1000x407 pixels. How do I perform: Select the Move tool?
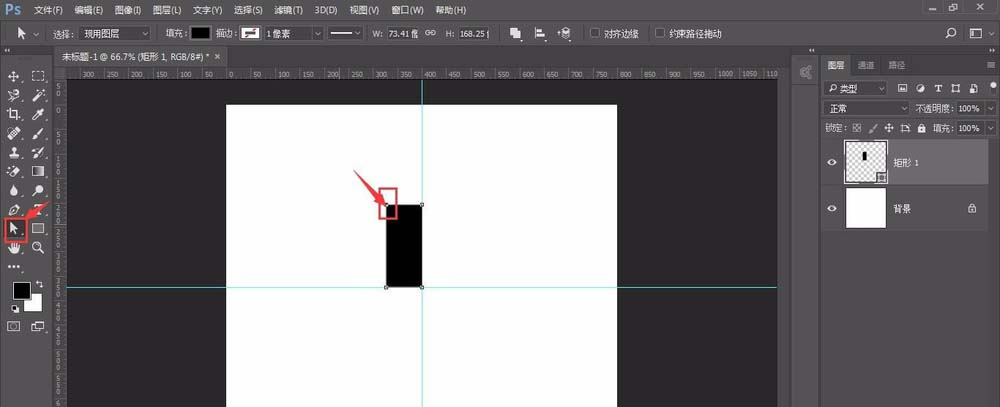pos(13,77)
